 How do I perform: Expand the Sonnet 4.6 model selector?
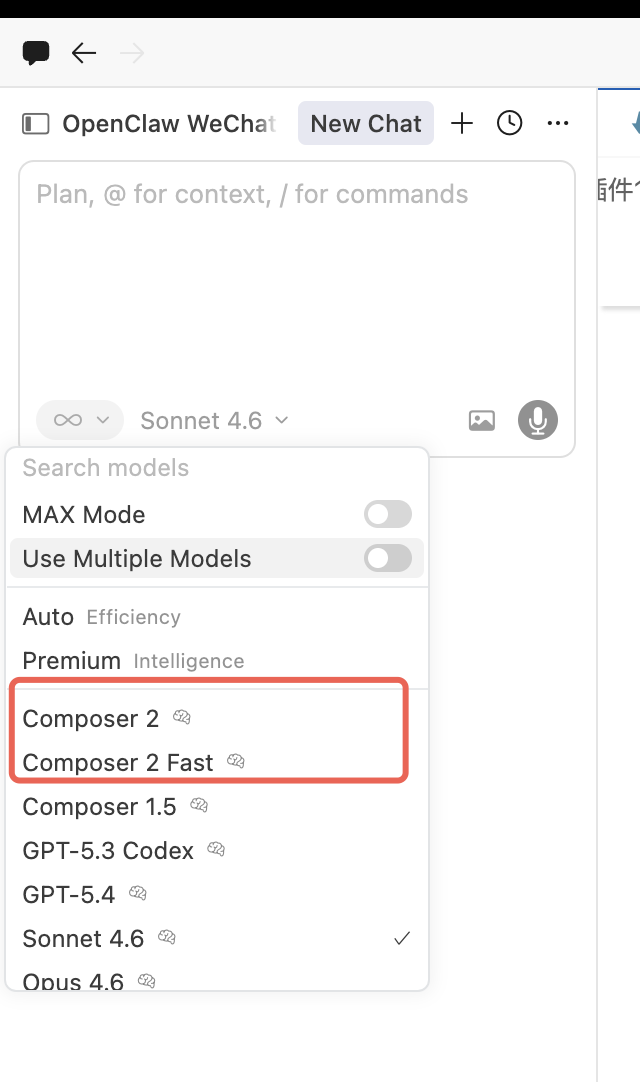point(214,421)
